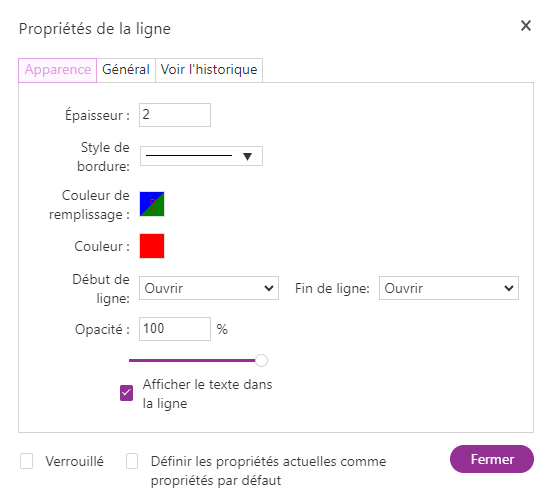Screen dimensions: 550x495
Task: Click the purple opacity slider track
Action: click(192, 360)
